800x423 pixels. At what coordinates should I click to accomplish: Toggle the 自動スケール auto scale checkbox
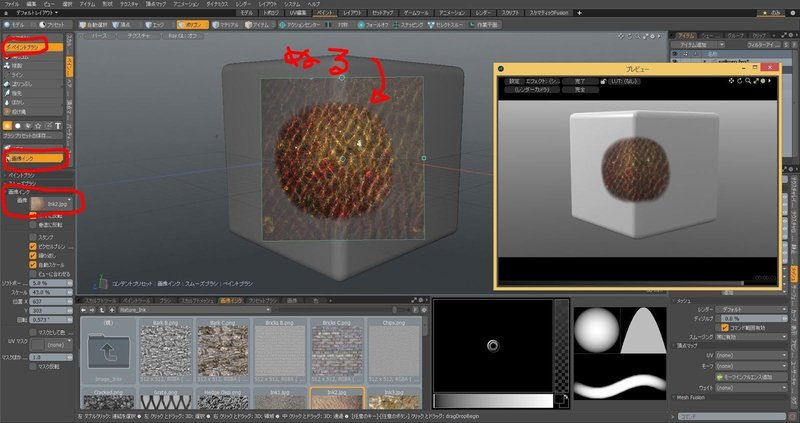[33, 265]
